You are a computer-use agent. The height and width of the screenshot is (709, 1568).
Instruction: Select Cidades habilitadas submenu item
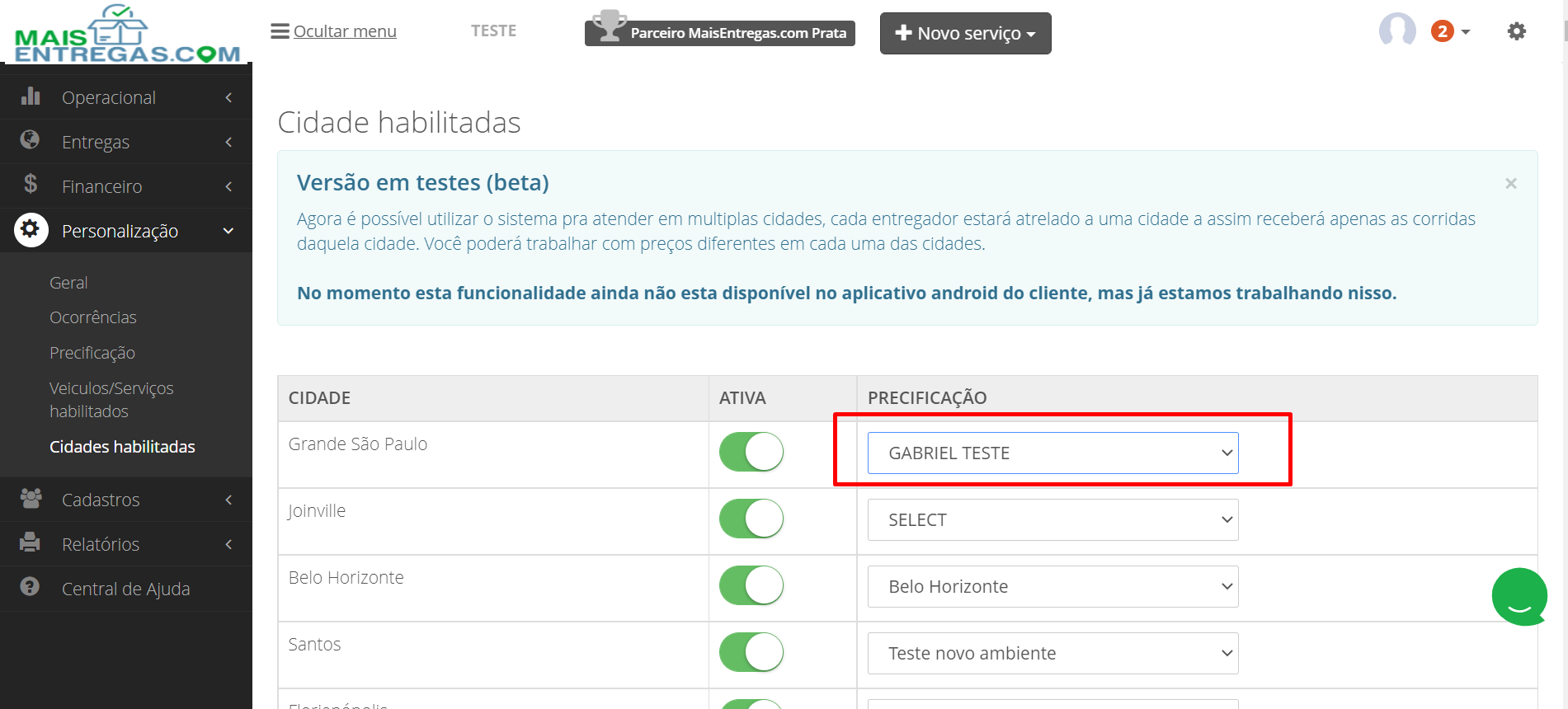(122, 447)
